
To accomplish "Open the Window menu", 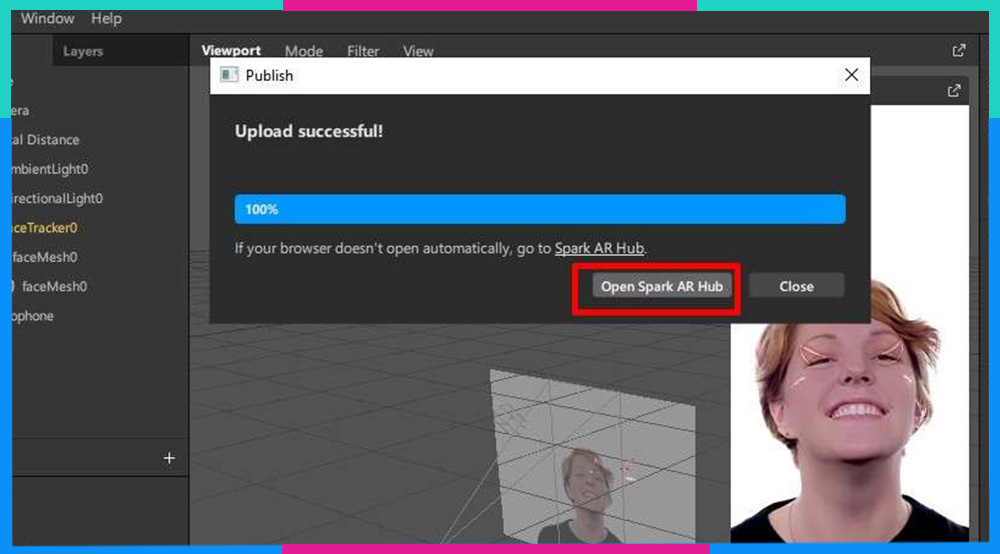I will coord(47,18).
